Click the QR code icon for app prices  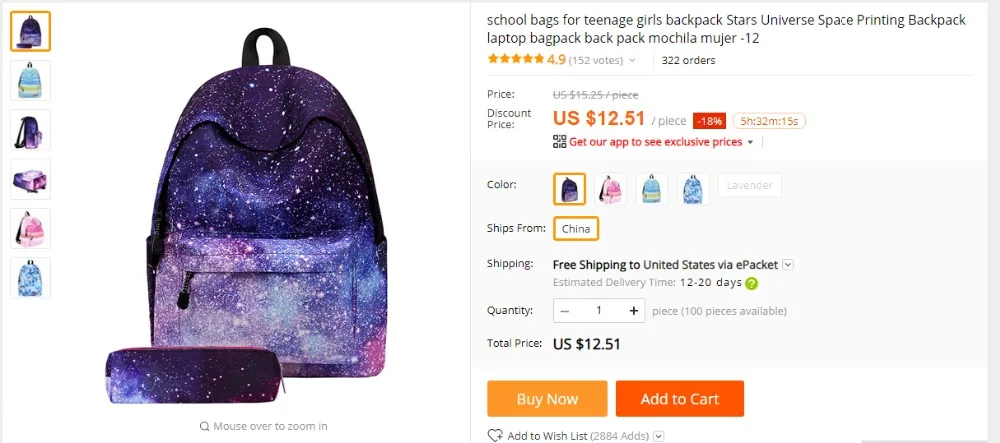(x=559, y=142)
